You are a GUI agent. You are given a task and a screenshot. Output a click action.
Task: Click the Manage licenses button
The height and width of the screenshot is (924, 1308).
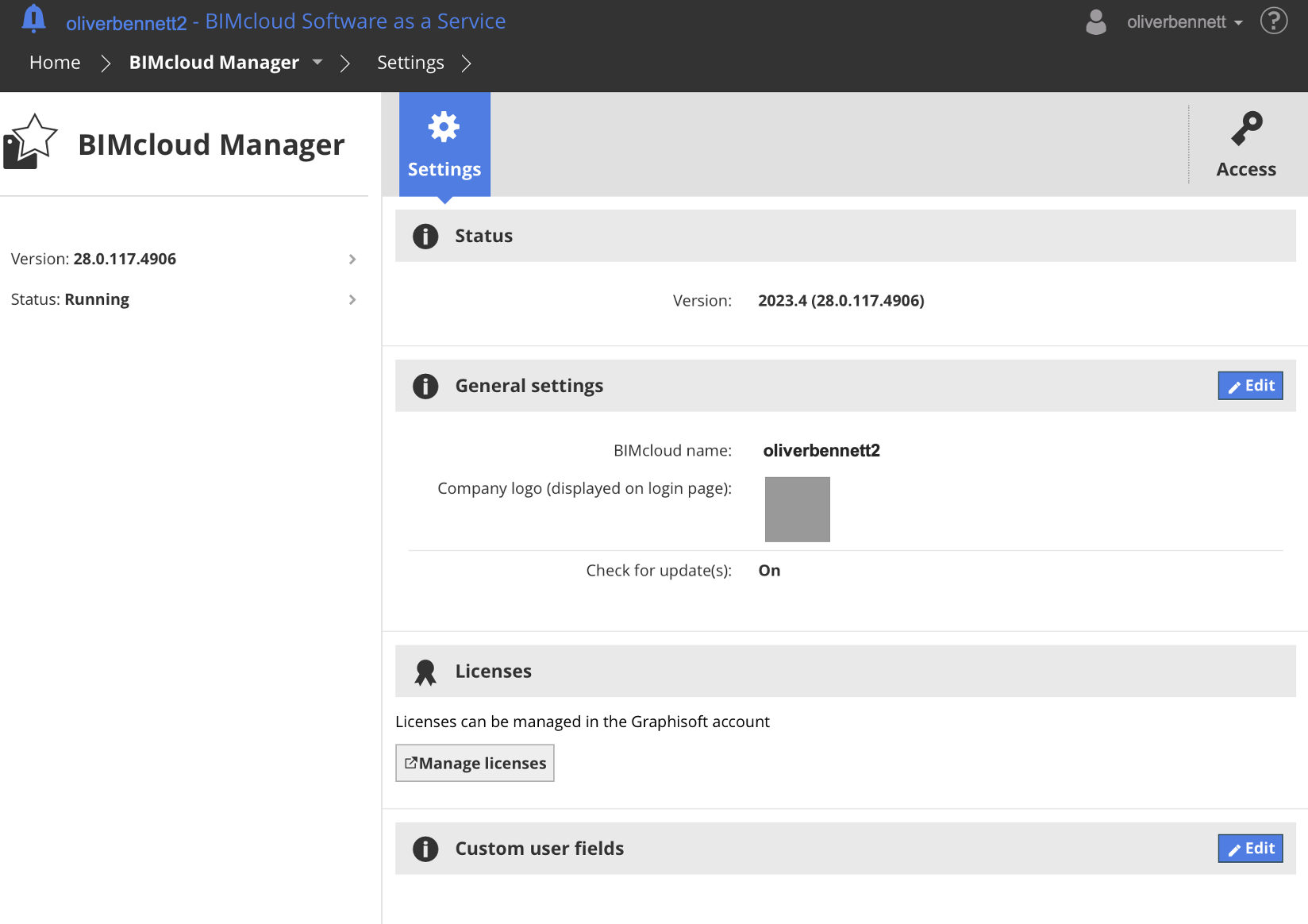(x=475, y=763)
